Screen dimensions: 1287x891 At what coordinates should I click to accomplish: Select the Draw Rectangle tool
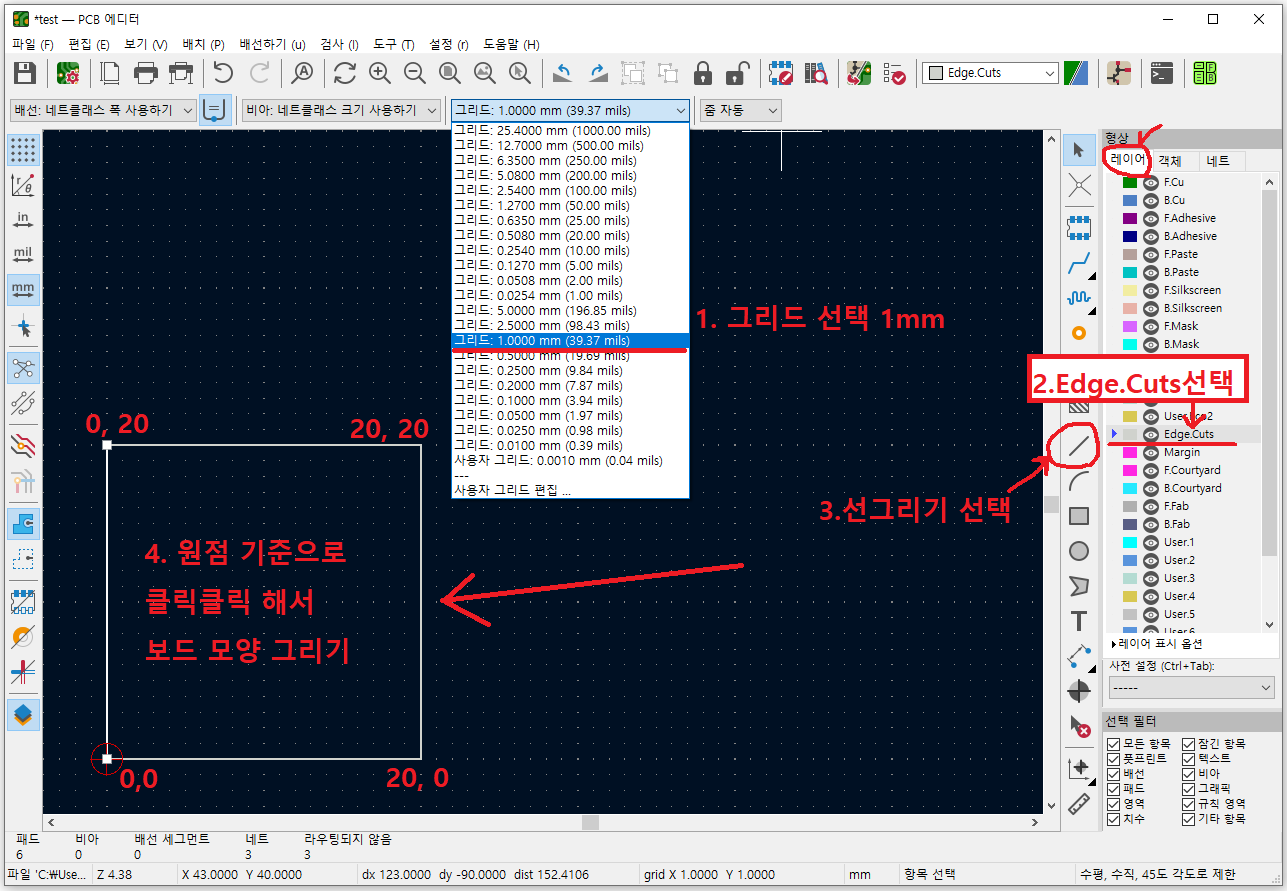(x=1078, y=516)
